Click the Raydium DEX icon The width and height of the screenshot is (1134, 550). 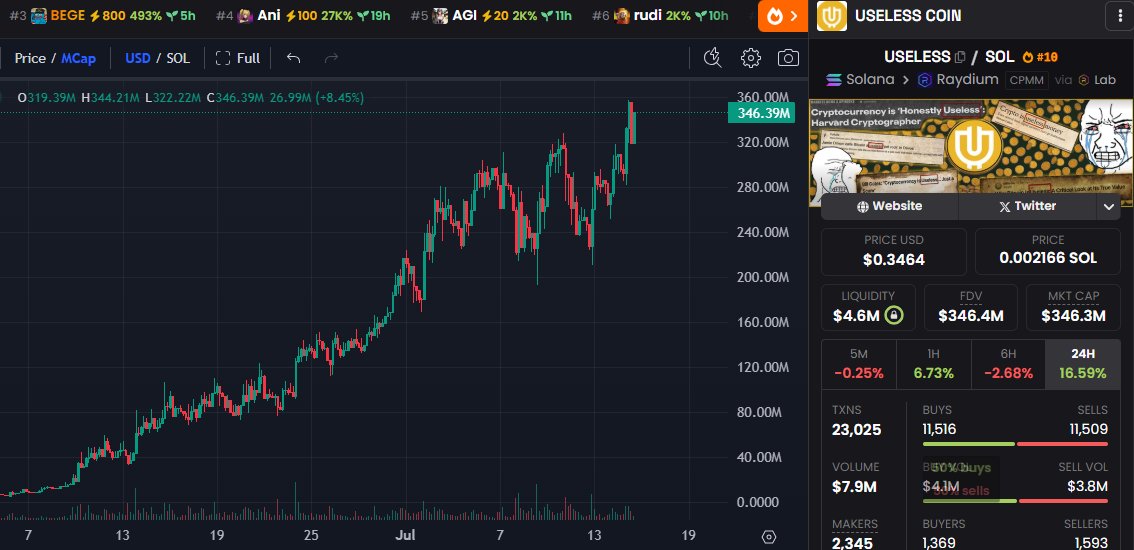(924, 80)
